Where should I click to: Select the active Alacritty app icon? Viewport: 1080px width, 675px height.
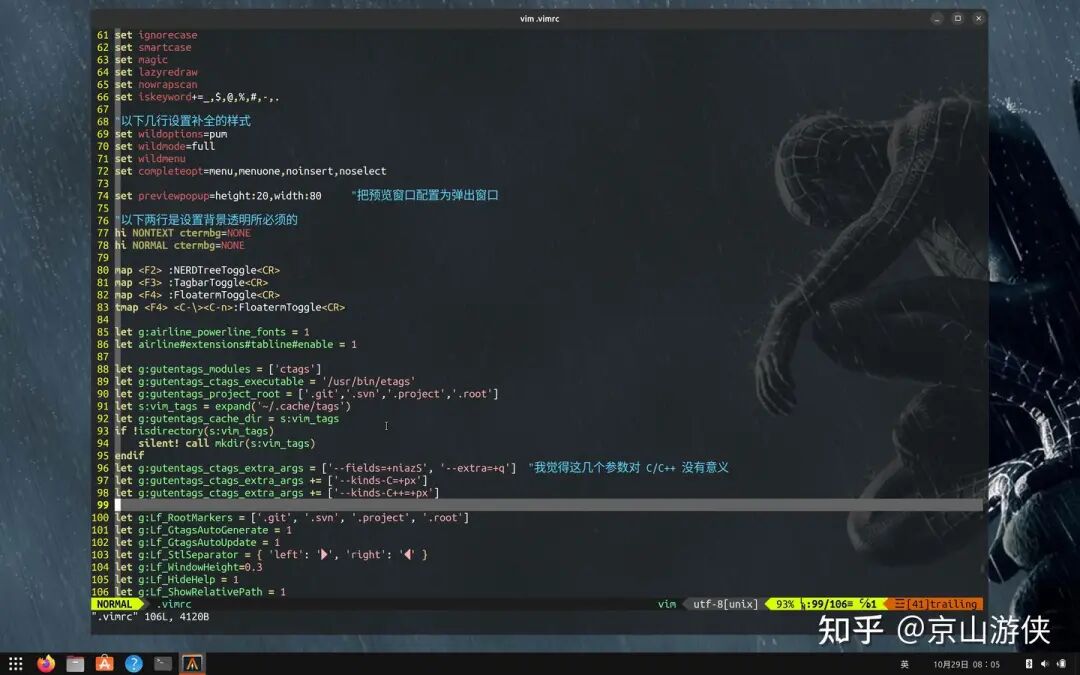click(x=192, y=664)
